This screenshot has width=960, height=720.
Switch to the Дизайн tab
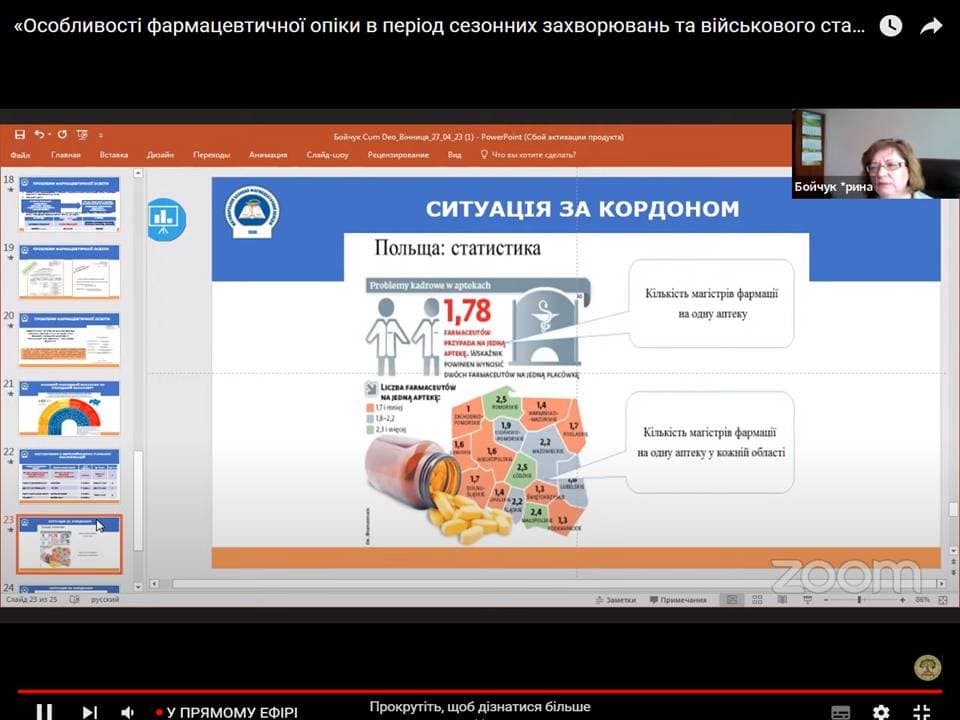point(160,155)
